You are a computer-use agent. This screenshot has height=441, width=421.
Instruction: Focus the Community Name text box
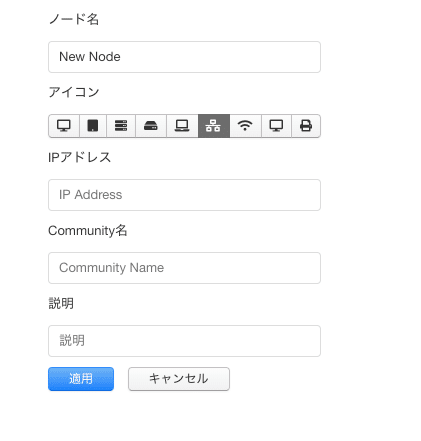coord(184,268)
